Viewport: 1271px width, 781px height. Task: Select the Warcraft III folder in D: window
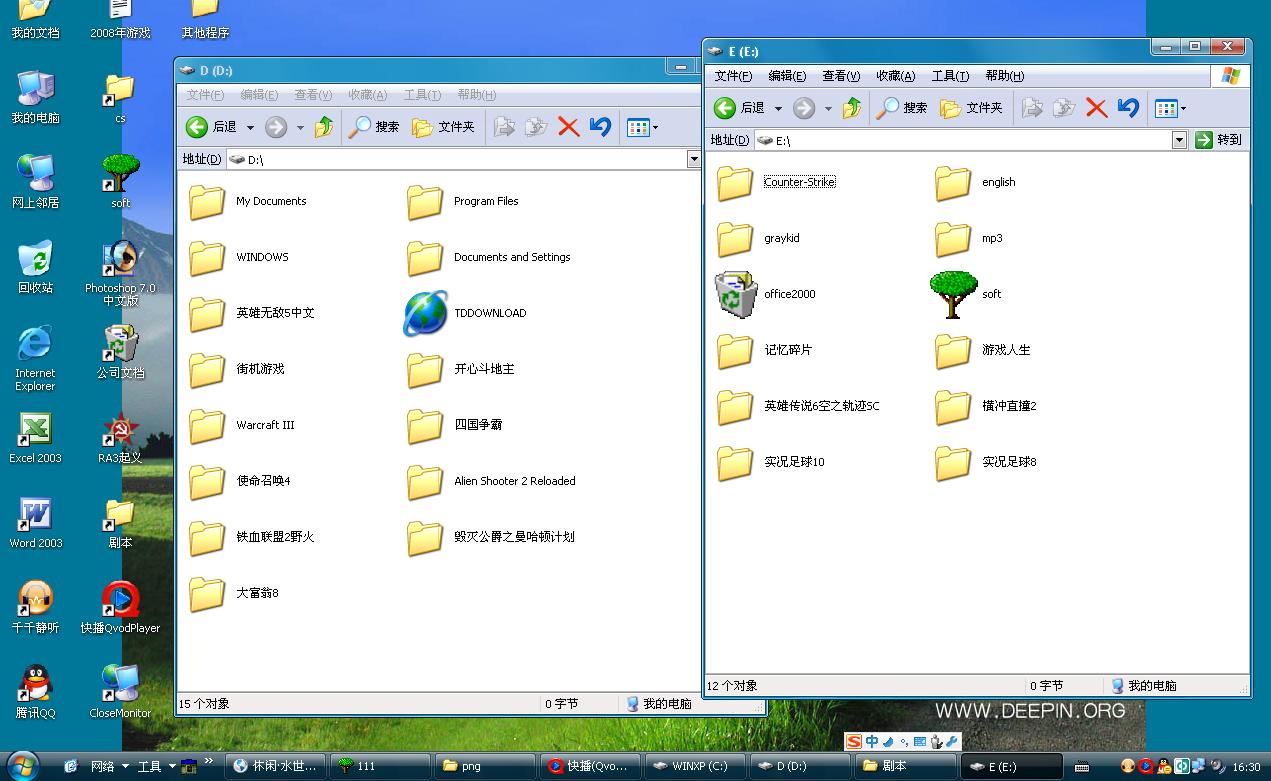(242, 425)
